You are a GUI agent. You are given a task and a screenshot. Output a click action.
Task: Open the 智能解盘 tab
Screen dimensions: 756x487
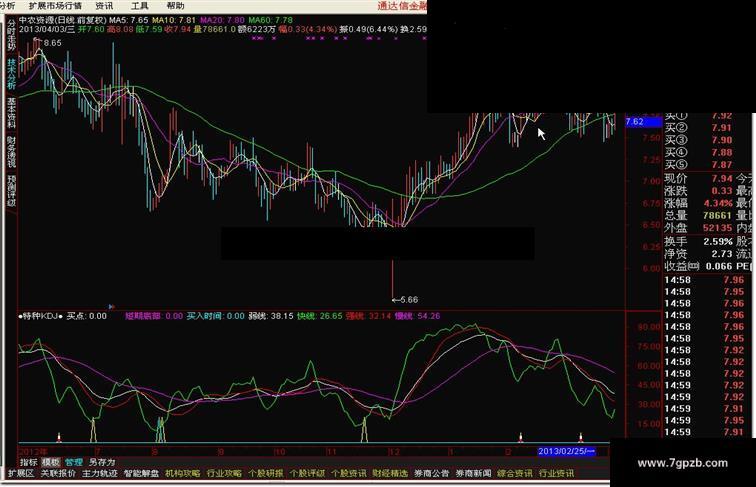point(141,473)
